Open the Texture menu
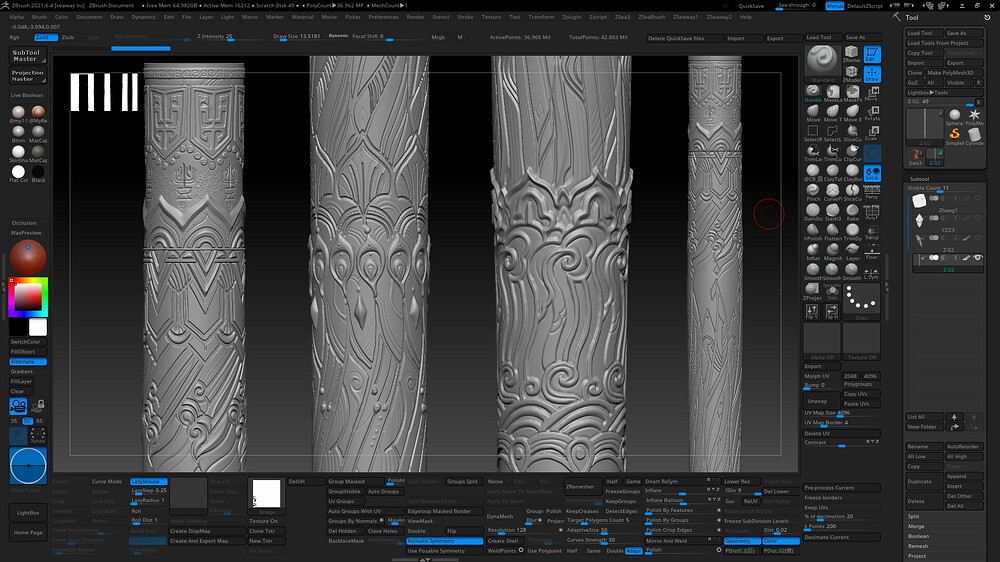Image resolution: width=1000 pixels, height=562 pixels. pyautogui.click(x=491, y=17)
